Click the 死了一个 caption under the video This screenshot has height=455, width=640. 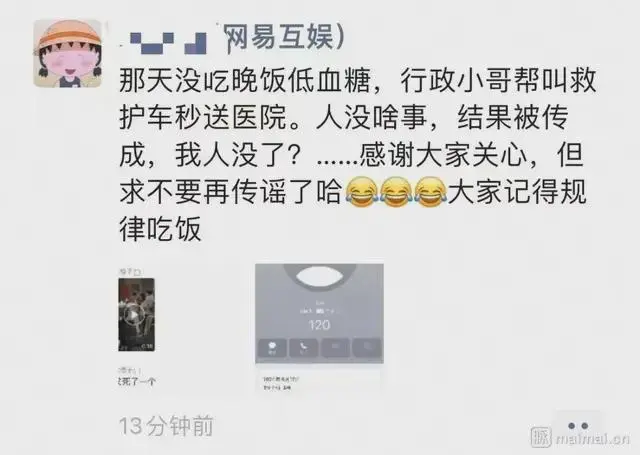click(137, 382)
